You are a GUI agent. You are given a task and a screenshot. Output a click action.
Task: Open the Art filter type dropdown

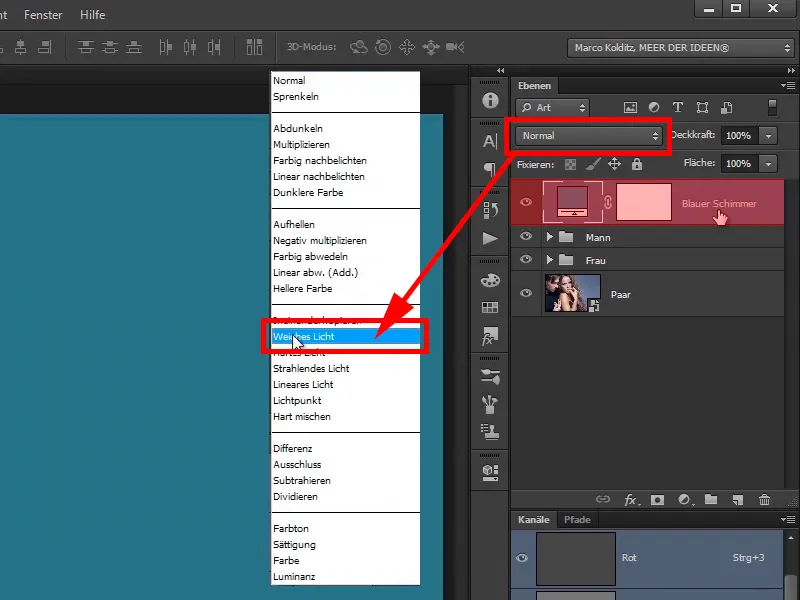coord(553,108)
